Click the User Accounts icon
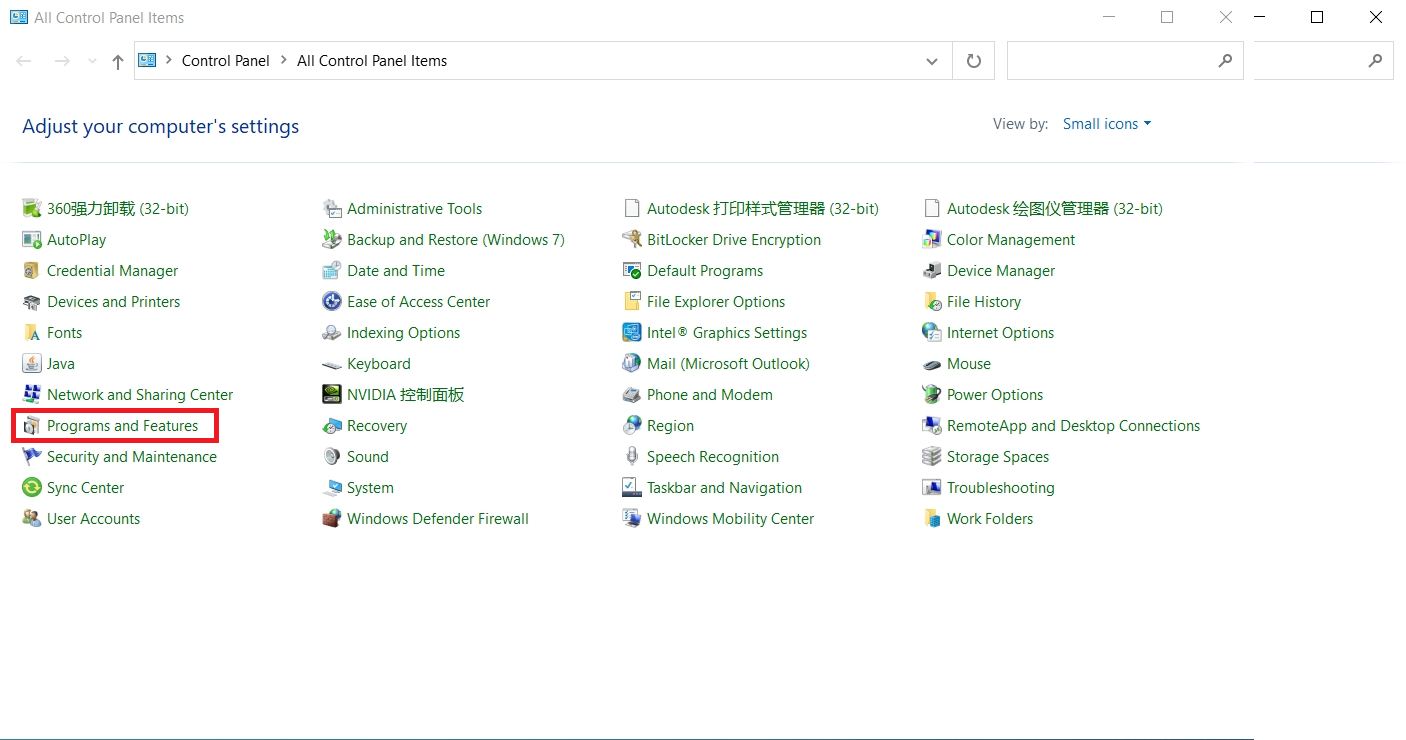Image resolution: width=1406 pixels, height=740 pixels. click(31, 518)
